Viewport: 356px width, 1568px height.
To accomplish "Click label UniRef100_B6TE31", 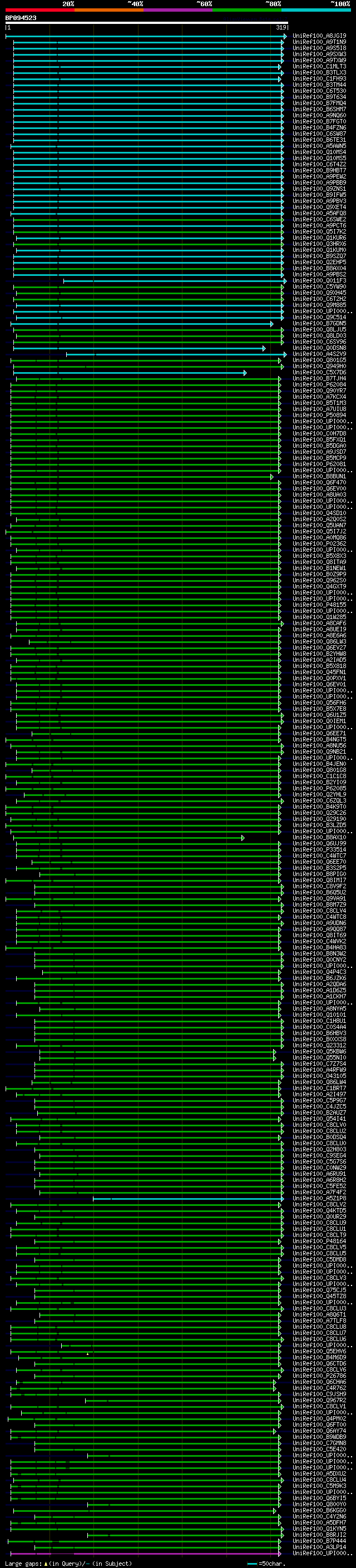I will 319,140.
